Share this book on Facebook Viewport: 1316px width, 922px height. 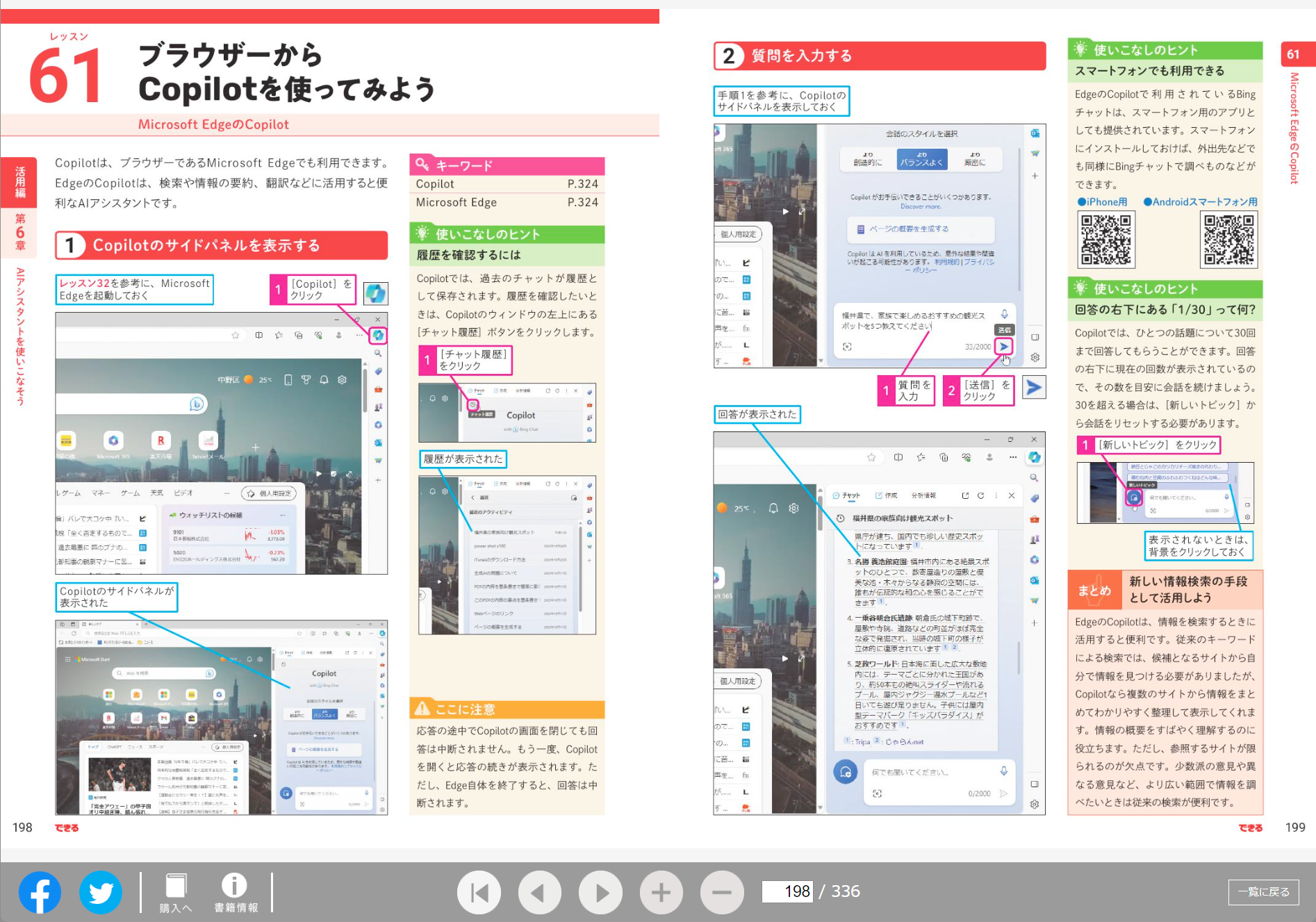[40, 892]
